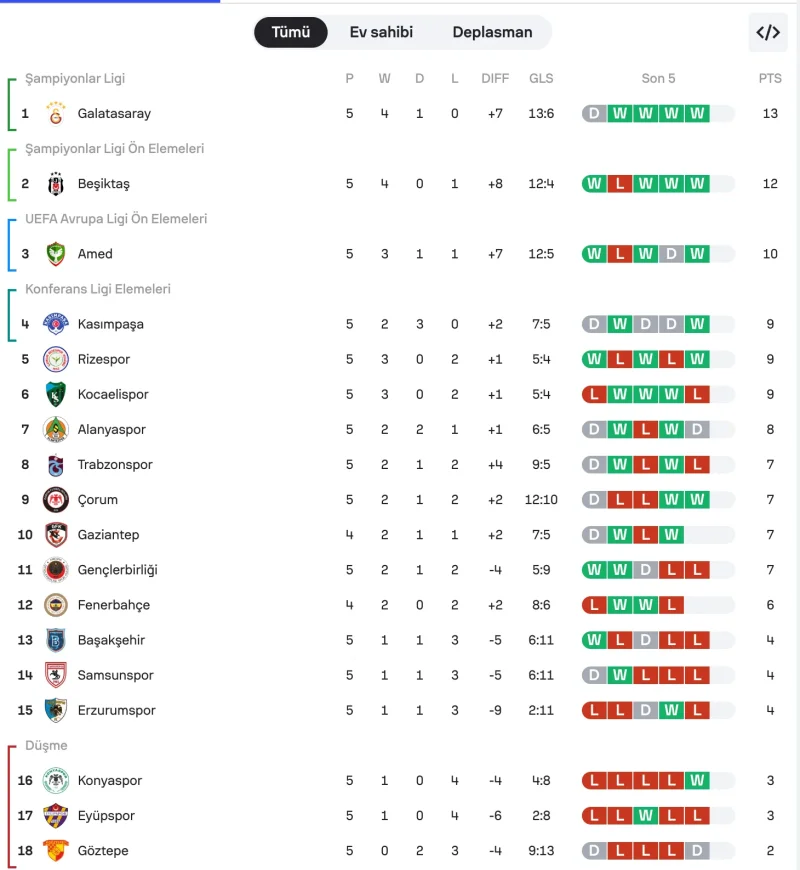
Task: Click the Beşiktaş team crest
Action: [55, 184]
